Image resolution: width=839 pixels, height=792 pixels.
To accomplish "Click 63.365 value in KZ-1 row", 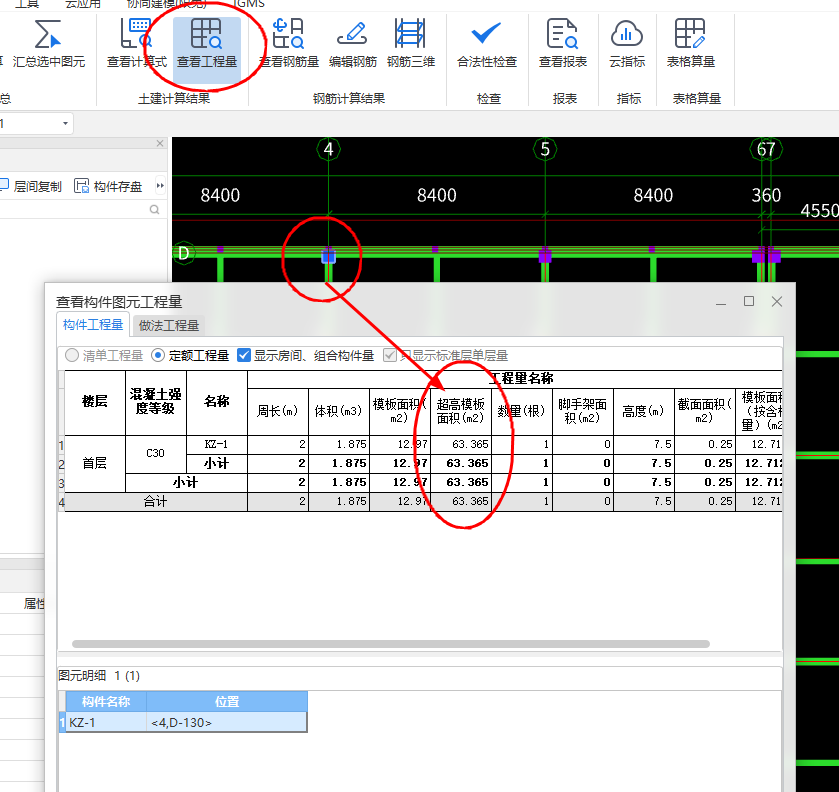I will coord(461,444).
